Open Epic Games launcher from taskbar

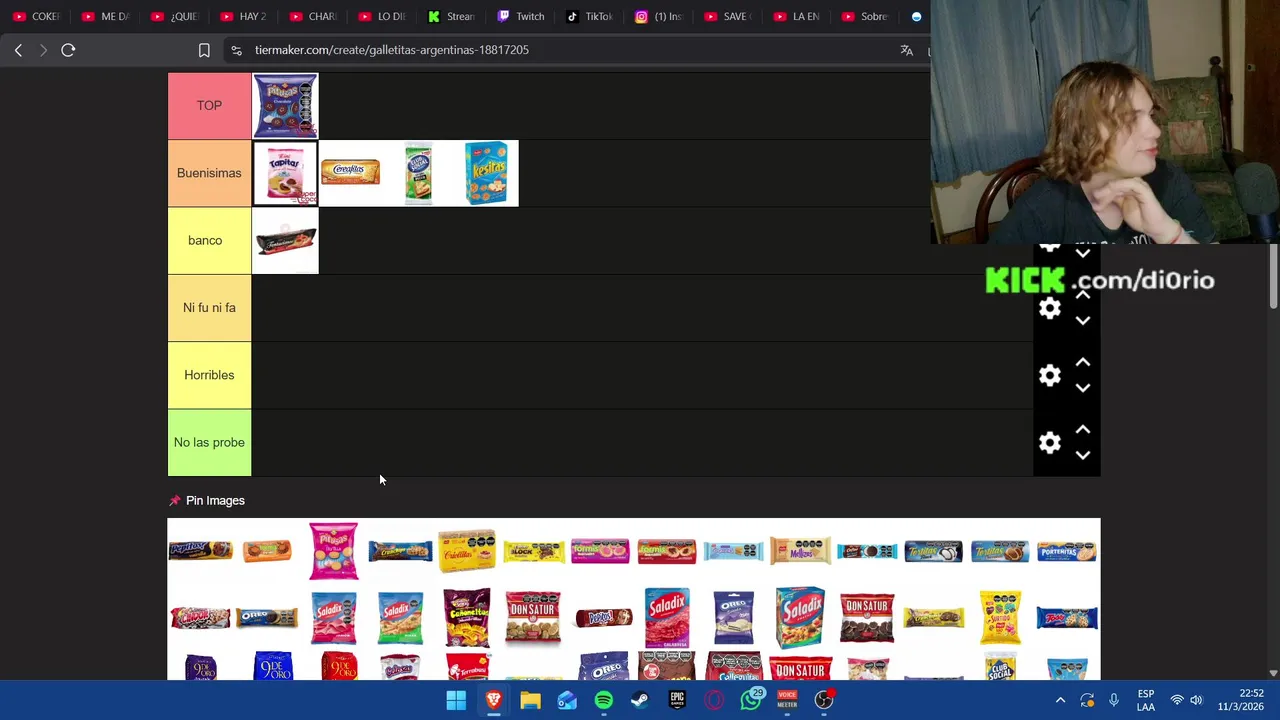tap(677, 700)
